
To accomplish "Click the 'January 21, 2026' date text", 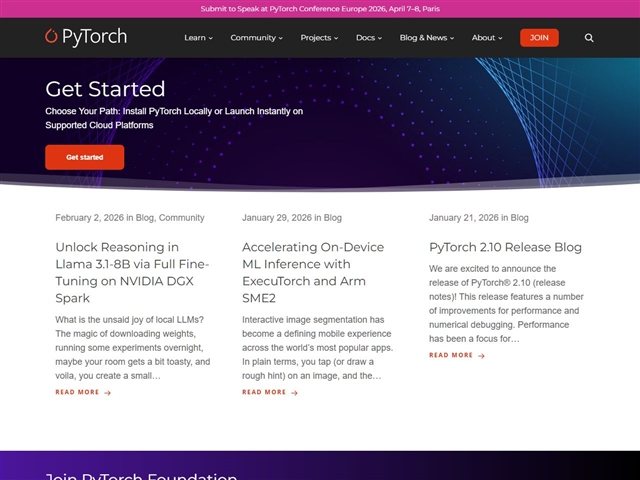I will 464,218.
